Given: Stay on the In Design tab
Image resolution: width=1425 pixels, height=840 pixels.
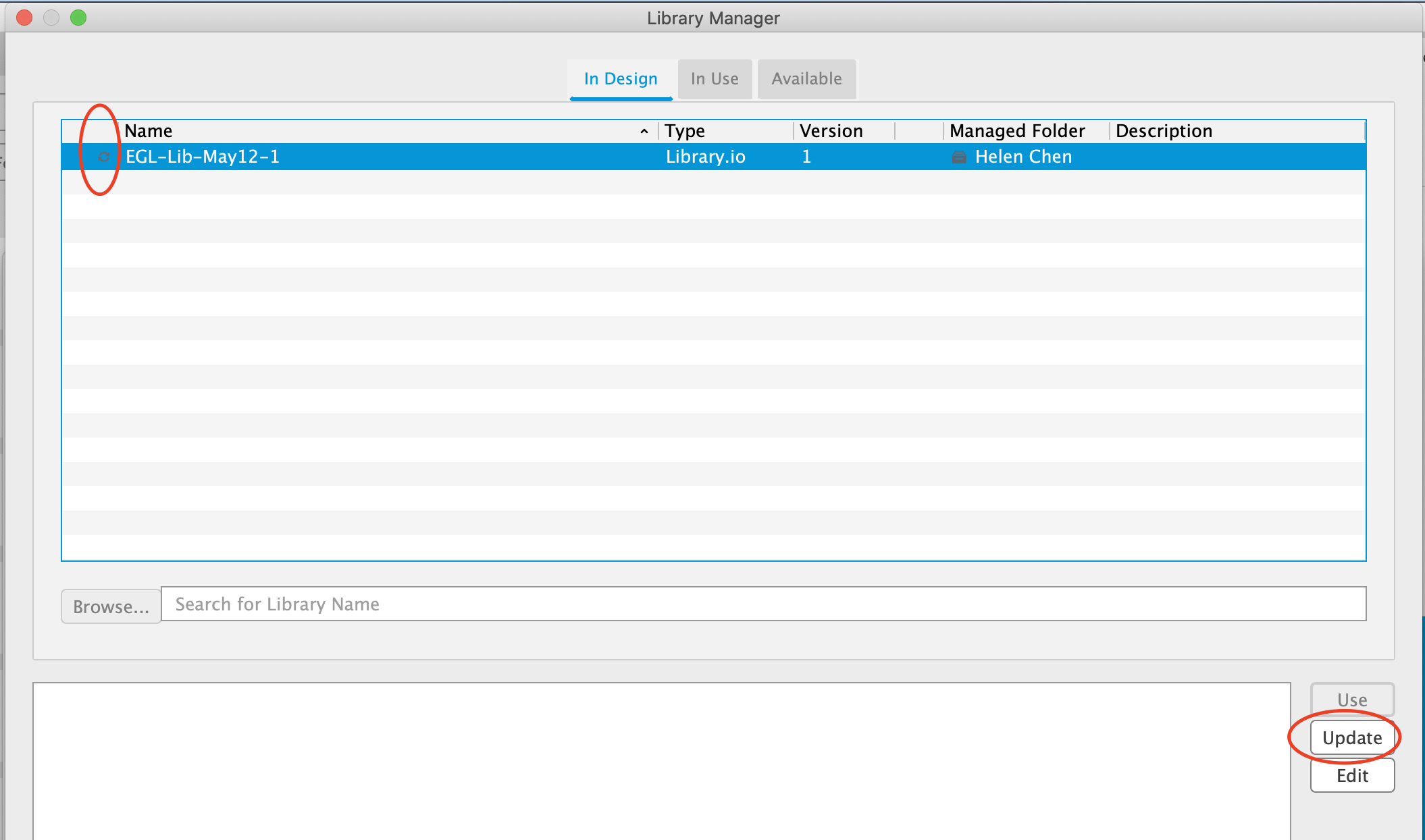Looking at the screenshot, I should click(x=620, y=78).
